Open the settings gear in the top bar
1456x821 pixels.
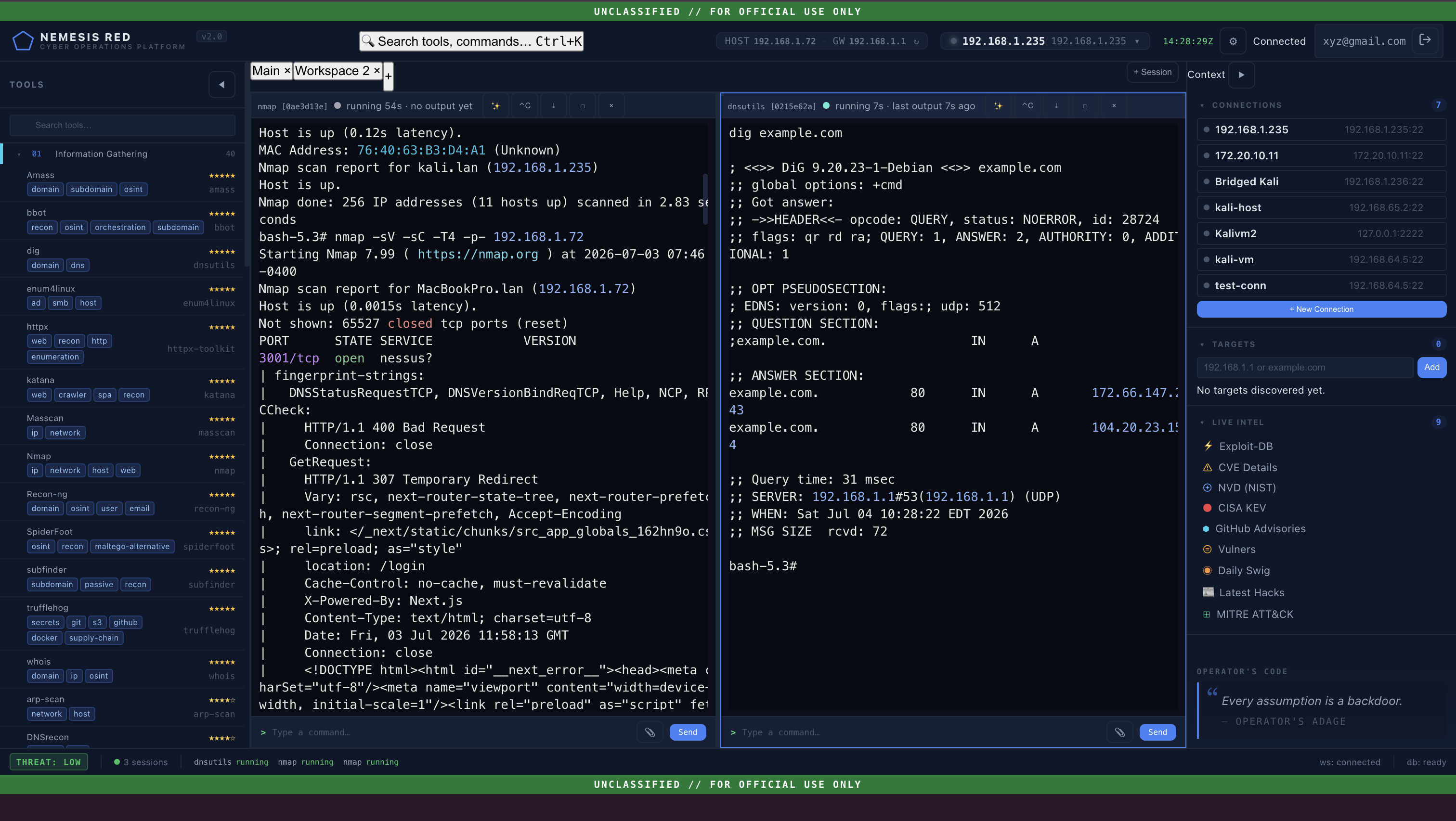click(x=1233, y=41)
